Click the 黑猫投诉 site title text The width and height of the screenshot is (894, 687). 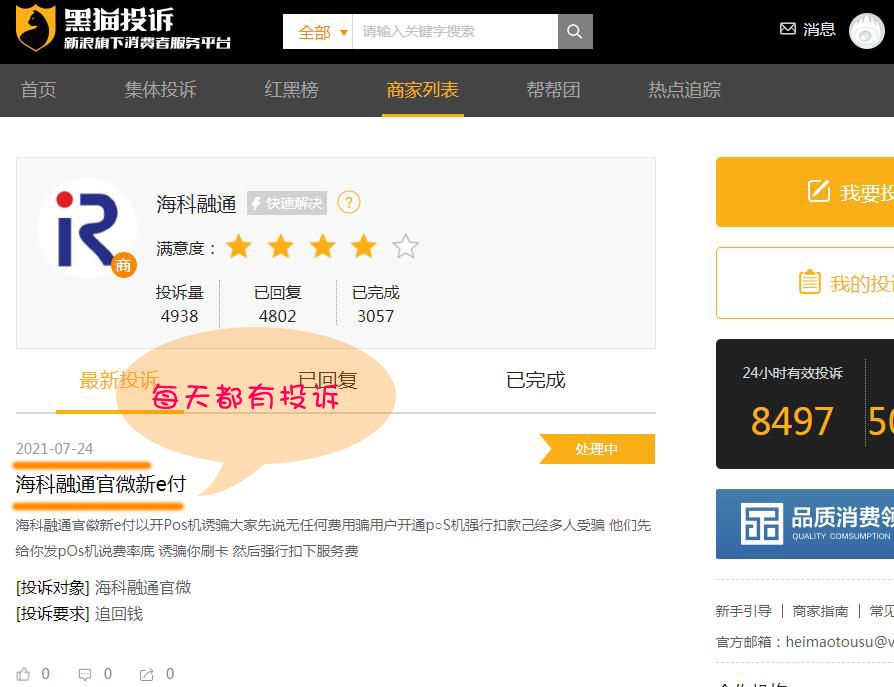(x=119, y=20)
